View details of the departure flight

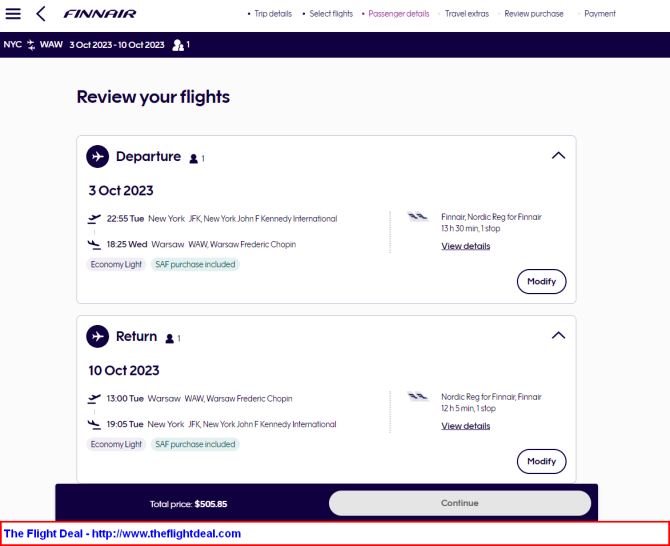pyautogui.click(x=466, y=246)
